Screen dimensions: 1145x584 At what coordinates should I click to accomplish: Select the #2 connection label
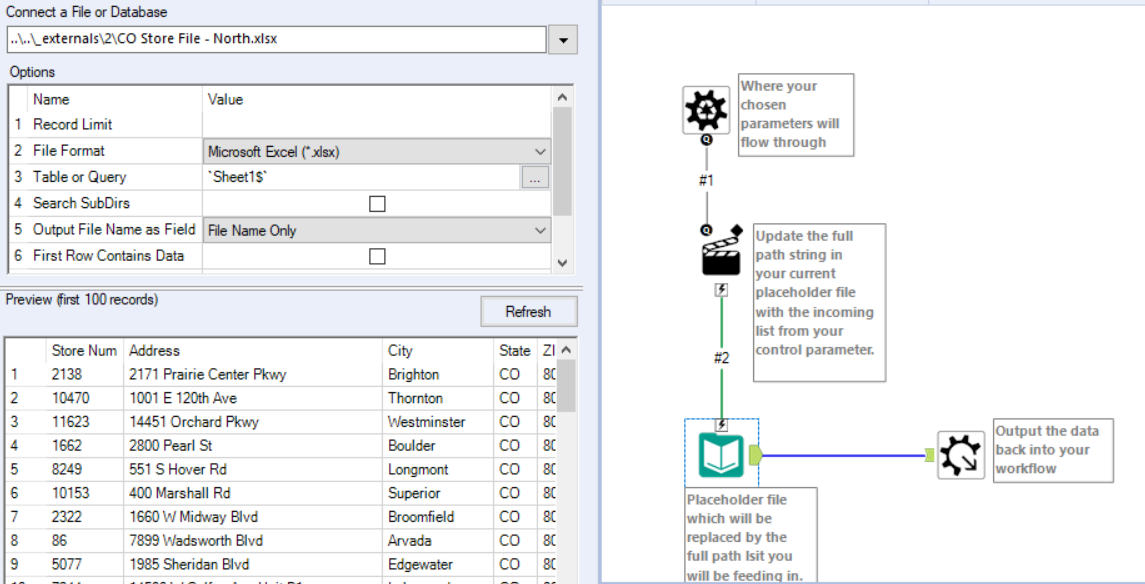click(x=720, y=358)
